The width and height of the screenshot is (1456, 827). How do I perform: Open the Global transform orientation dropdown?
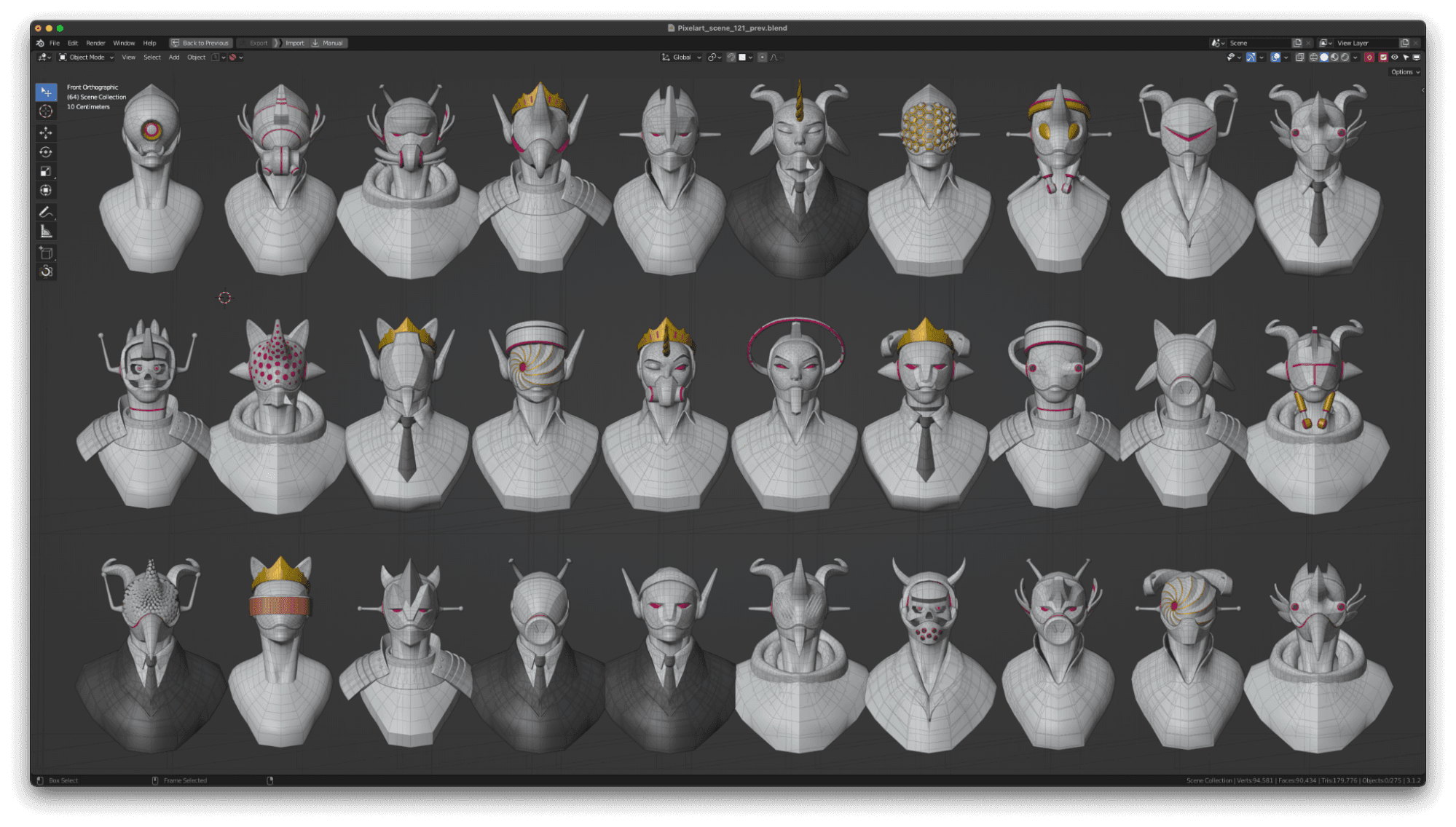point(681,58)
